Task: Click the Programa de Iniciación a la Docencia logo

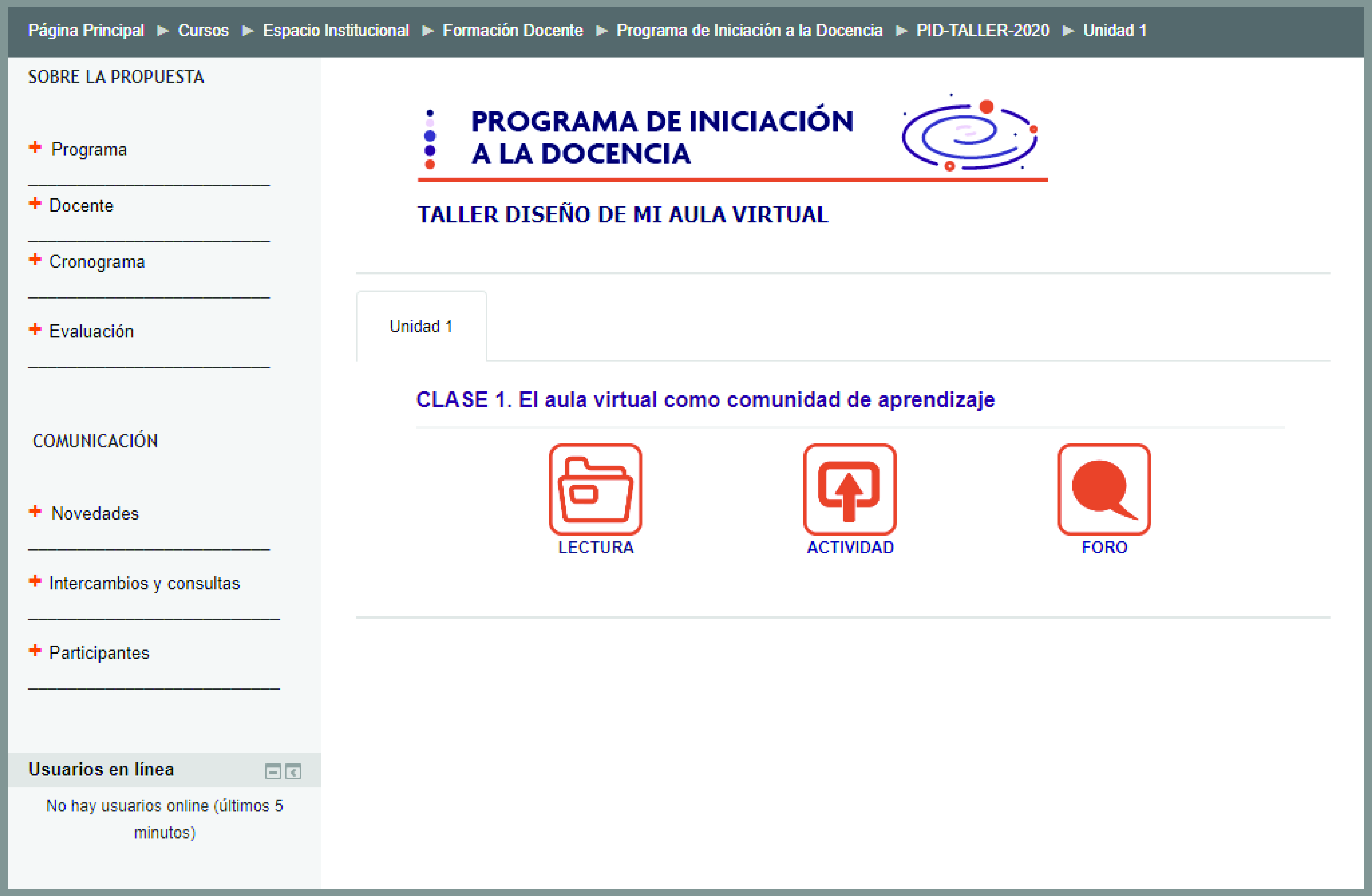Action: 732,138
